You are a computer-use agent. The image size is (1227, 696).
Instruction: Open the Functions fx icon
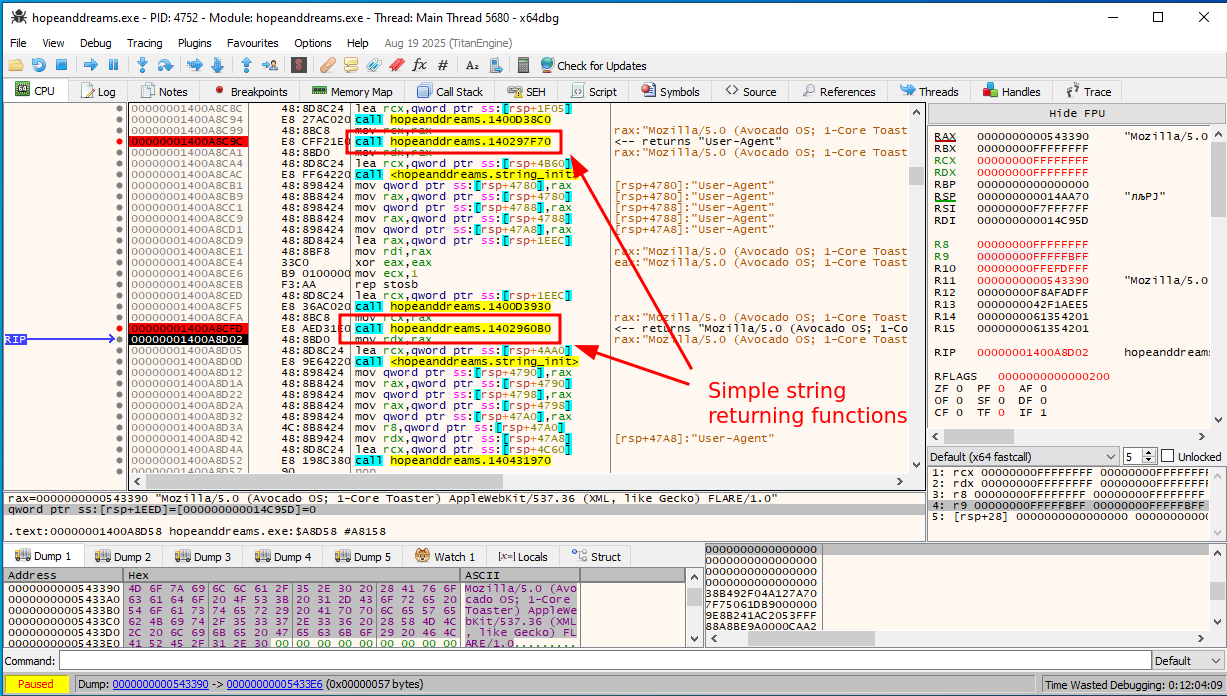click(x=419, y=65)
